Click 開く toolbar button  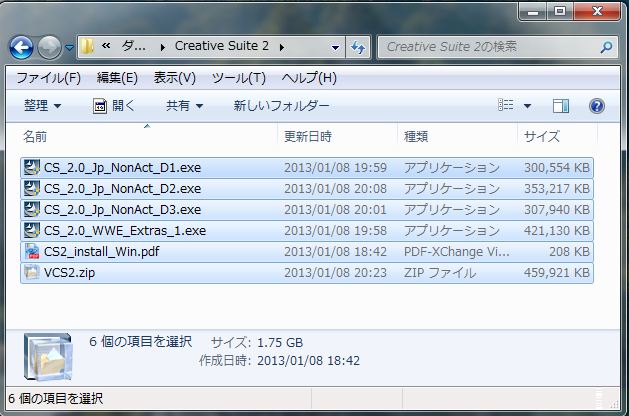(x=114, y=106)
